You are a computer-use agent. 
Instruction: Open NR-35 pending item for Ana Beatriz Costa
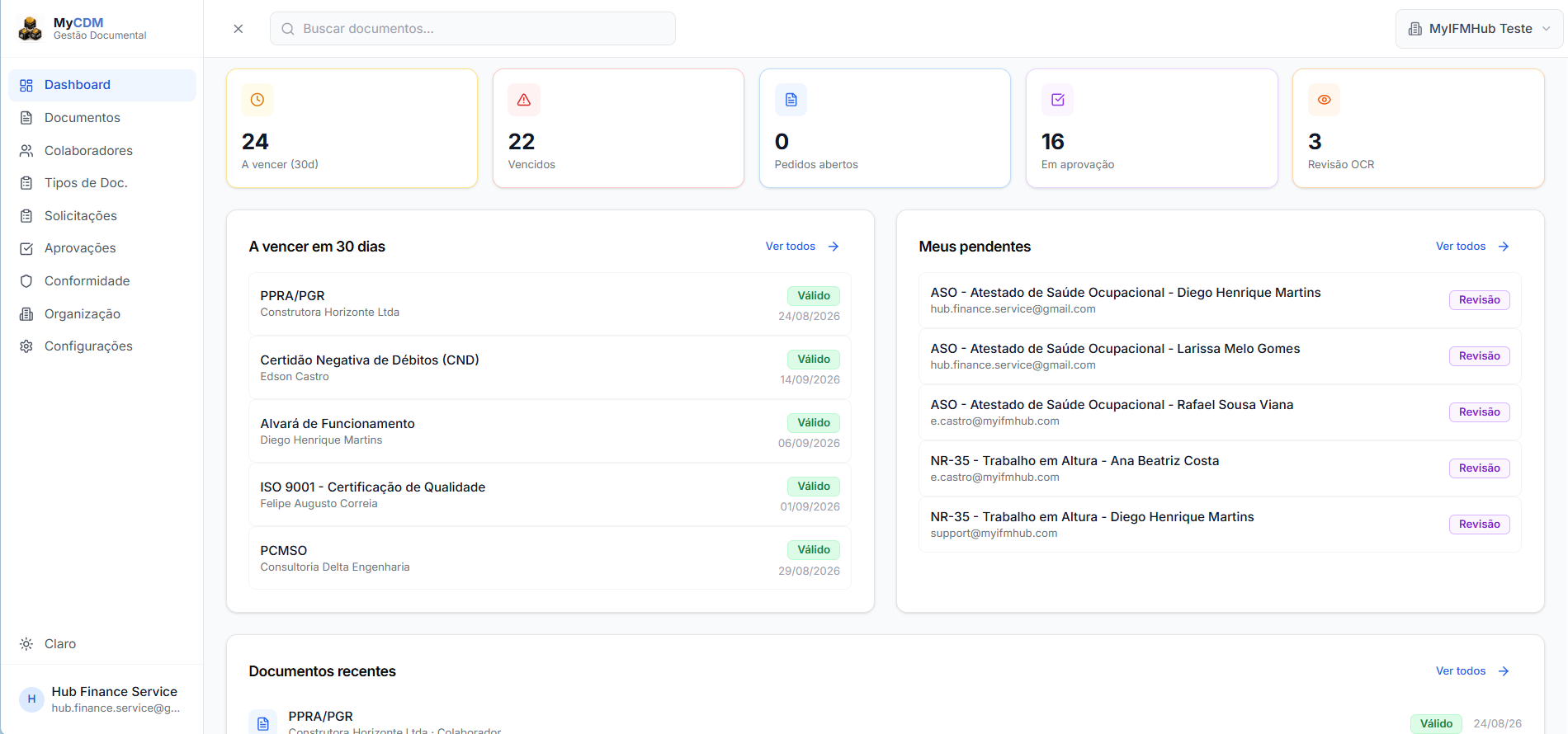(x=1220, y=468)
